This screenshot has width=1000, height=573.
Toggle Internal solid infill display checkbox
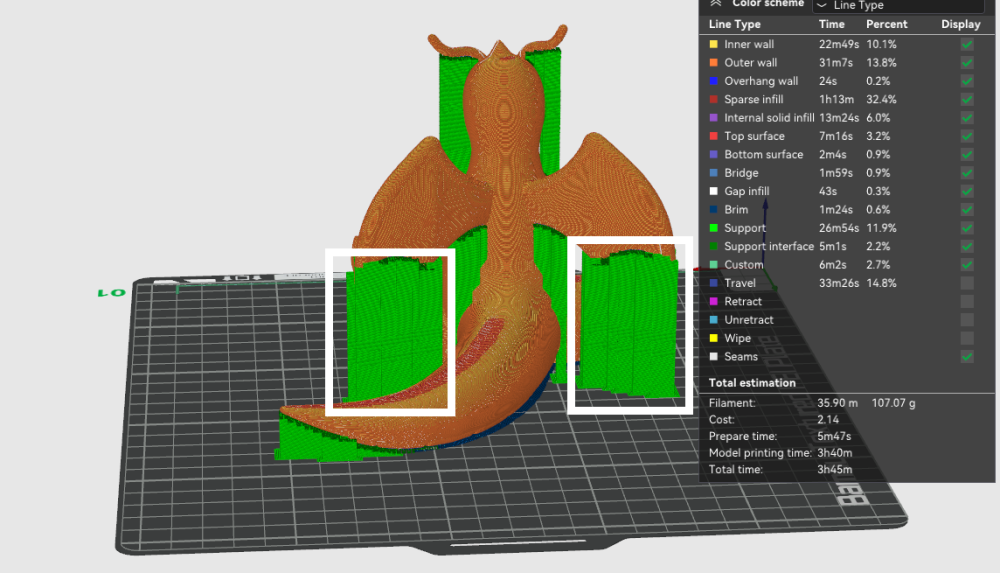(967, 117)
